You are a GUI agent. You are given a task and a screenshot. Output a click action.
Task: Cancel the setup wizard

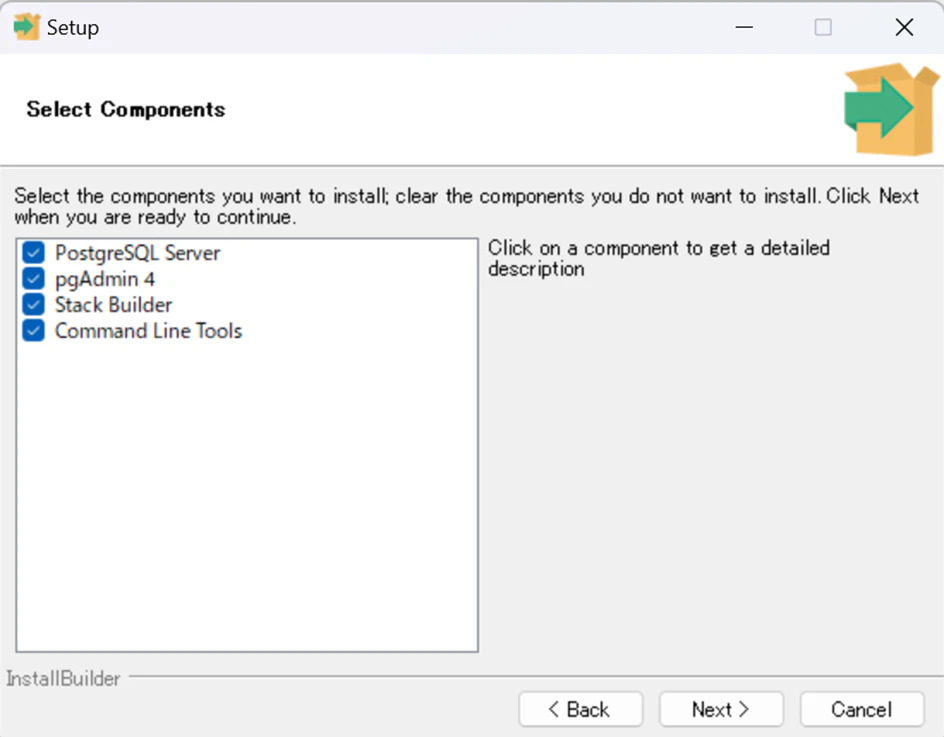(x=862, y=709)
